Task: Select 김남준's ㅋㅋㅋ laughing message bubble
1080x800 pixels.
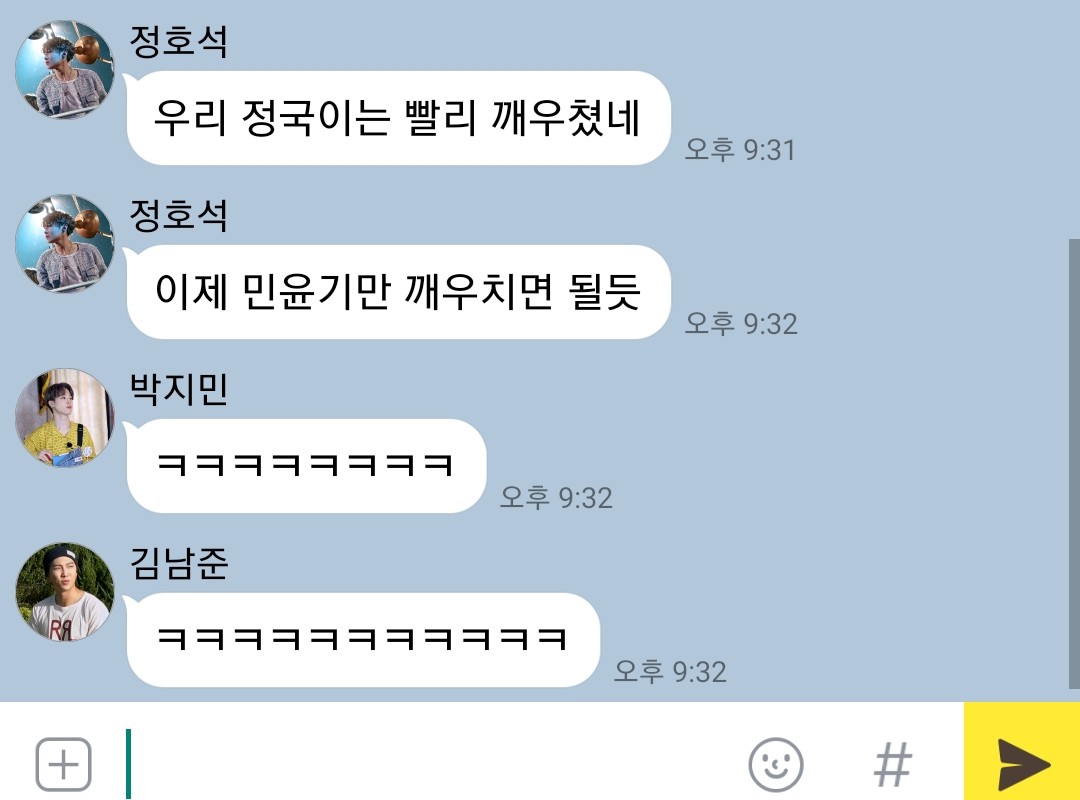Action: 362,639
